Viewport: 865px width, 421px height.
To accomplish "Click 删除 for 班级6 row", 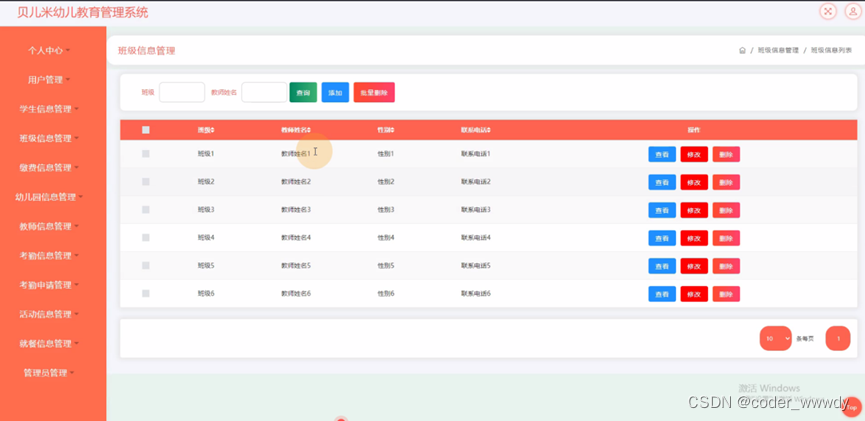I will tap(726, 294).
